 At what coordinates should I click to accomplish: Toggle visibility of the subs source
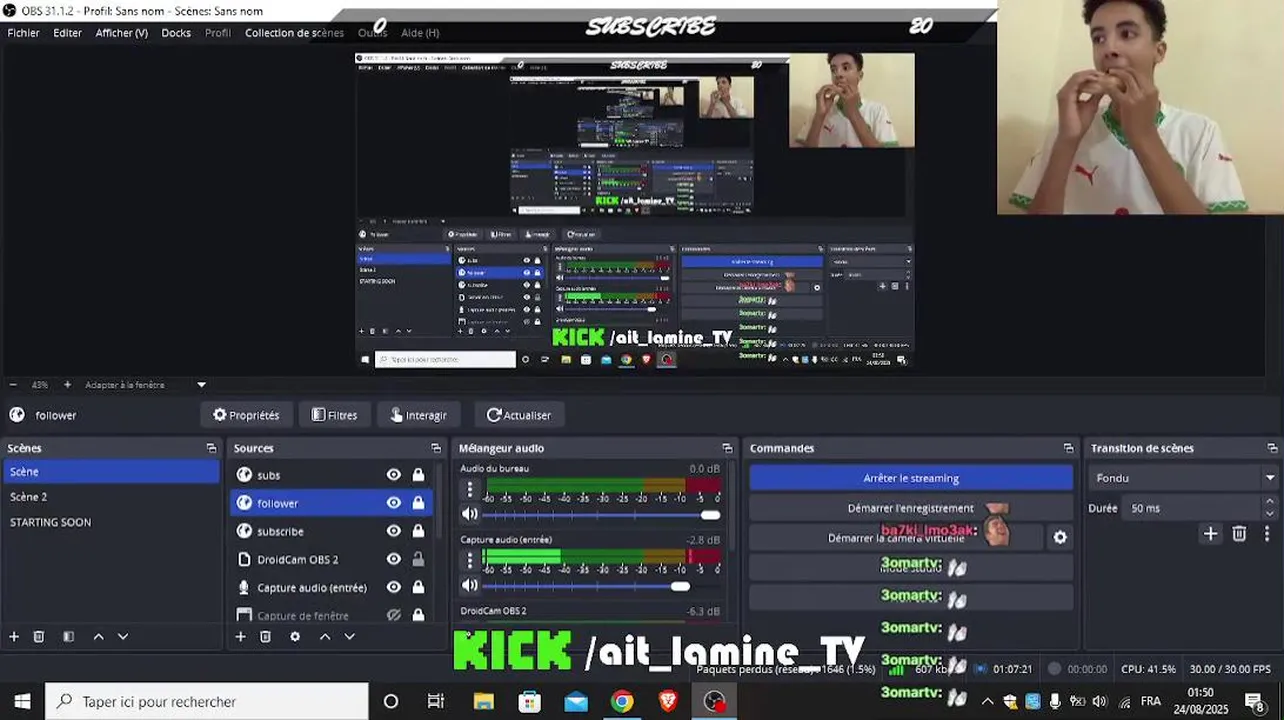(394, 475)
